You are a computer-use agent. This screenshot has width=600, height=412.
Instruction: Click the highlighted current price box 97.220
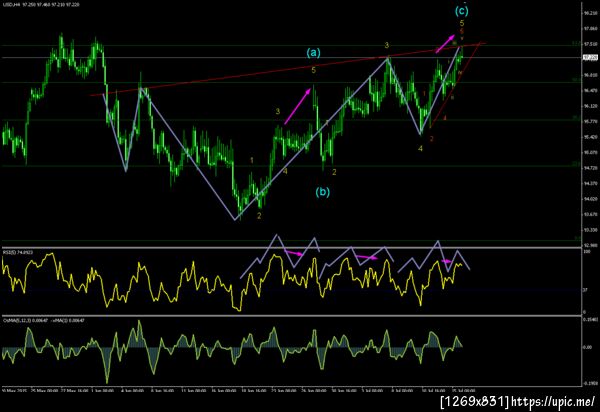pos(590,58)
